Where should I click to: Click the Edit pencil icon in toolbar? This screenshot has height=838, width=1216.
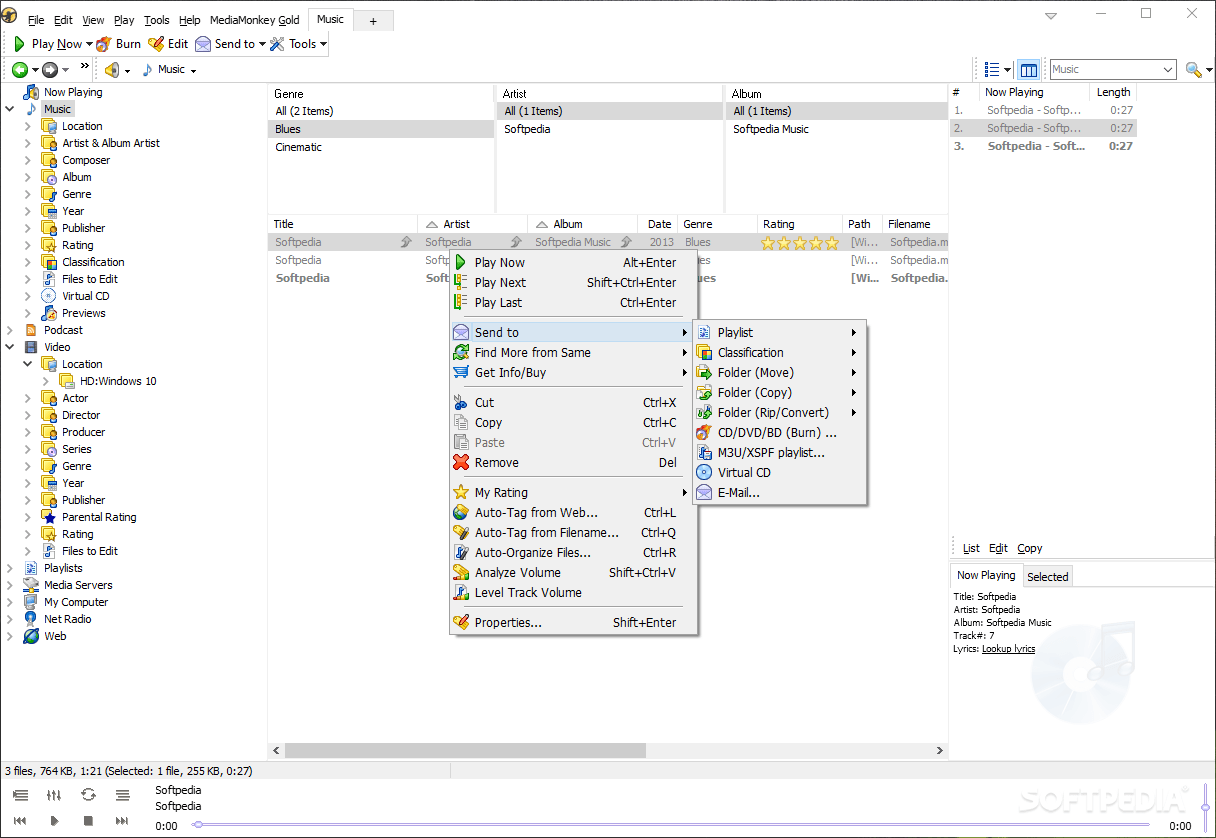(156, 44)
